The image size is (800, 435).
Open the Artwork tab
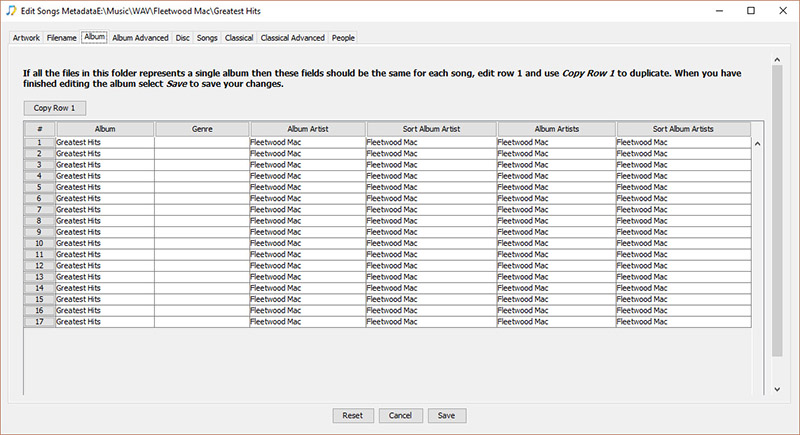click(x=26, y=38)
